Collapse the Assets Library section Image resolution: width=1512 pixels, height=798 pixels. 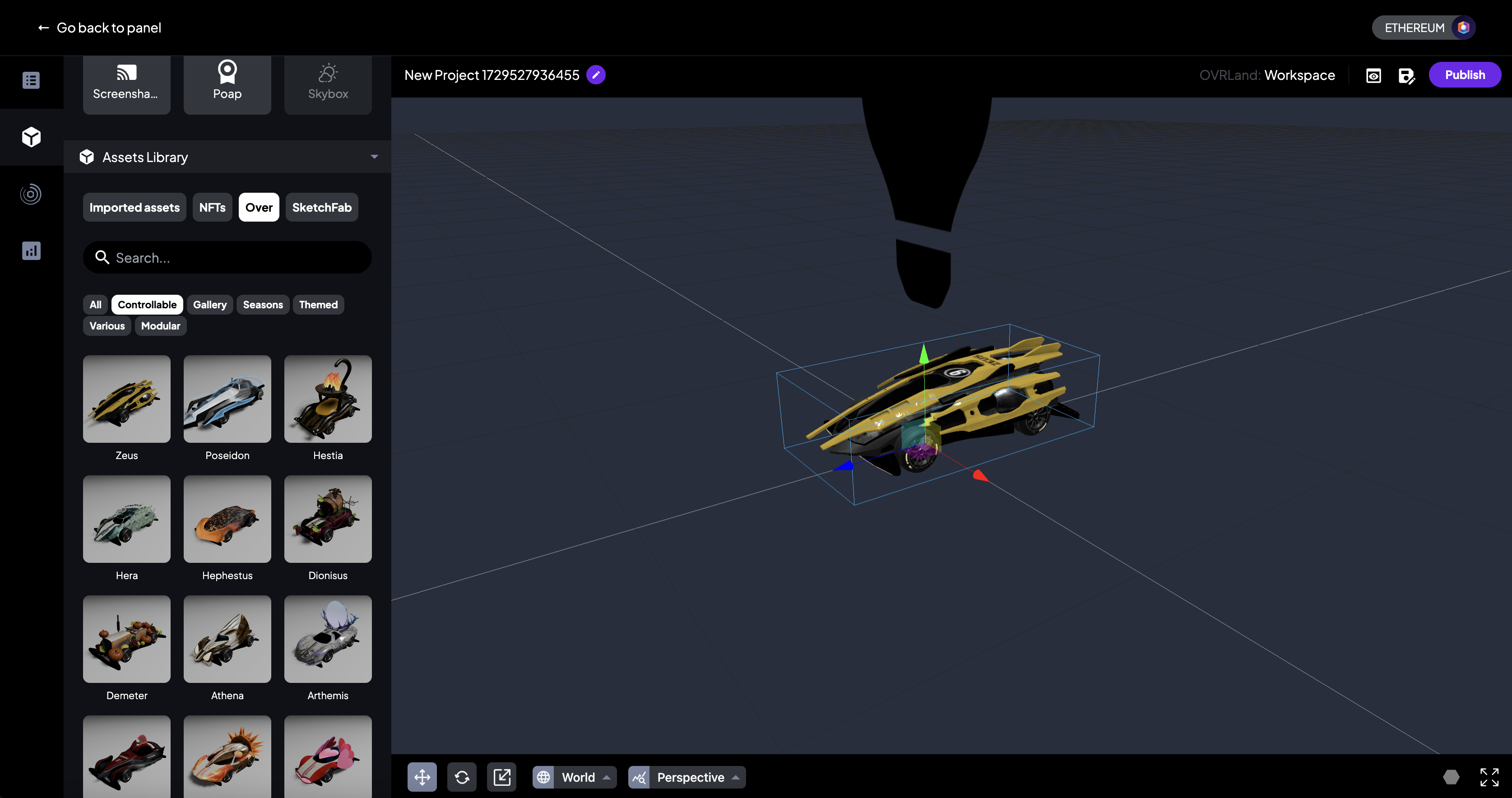click(x=374, y=157)
